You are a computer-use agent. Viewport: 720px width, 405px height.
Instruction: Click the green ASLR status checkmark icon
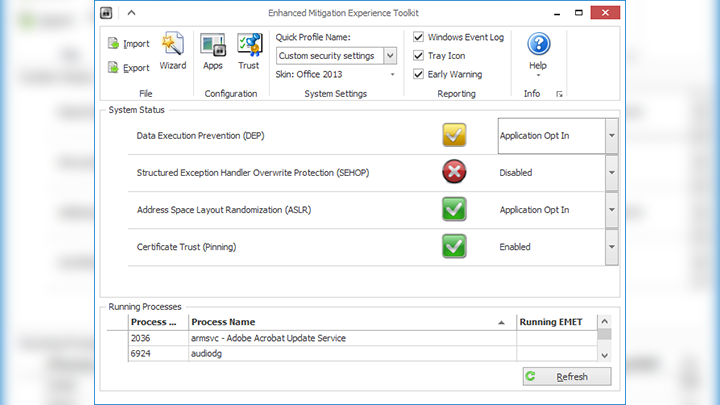click(454, 209)
